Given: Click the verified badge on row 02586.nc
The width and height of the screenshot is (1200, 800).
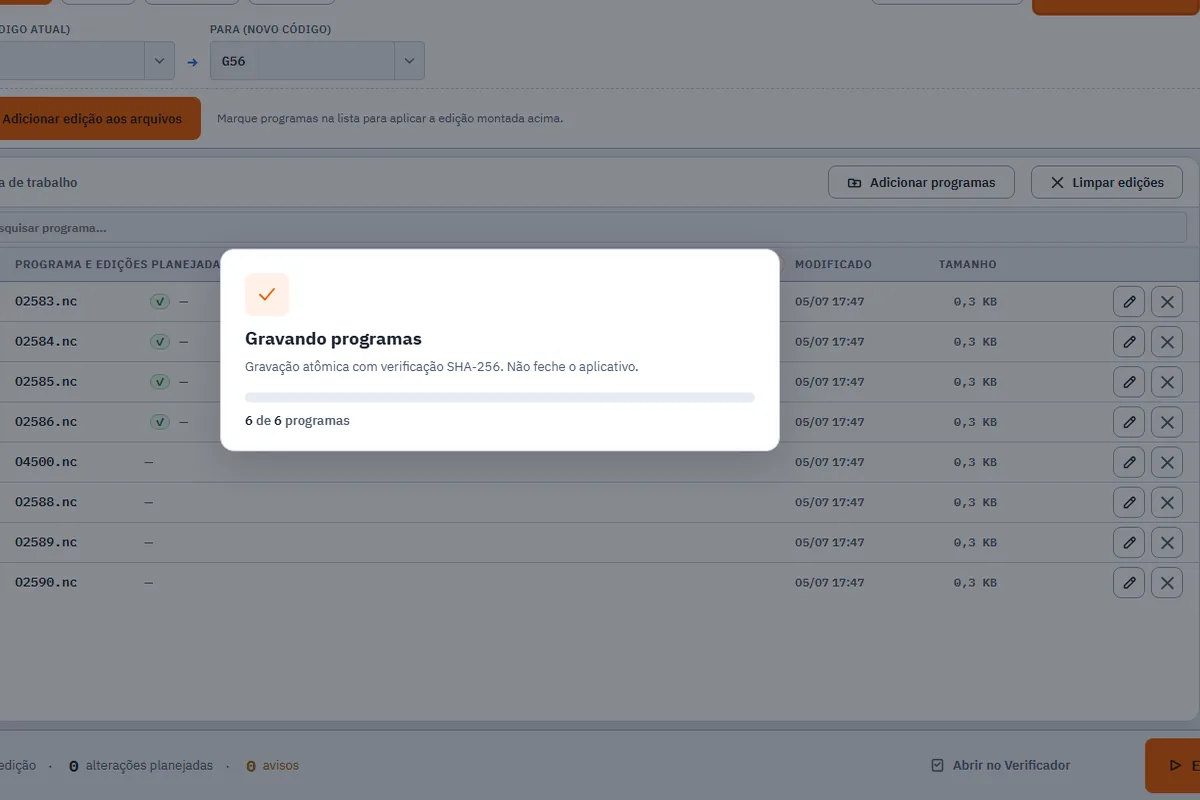Looking at the screenshot, I should pyautogui.click(x=160, y=421).
